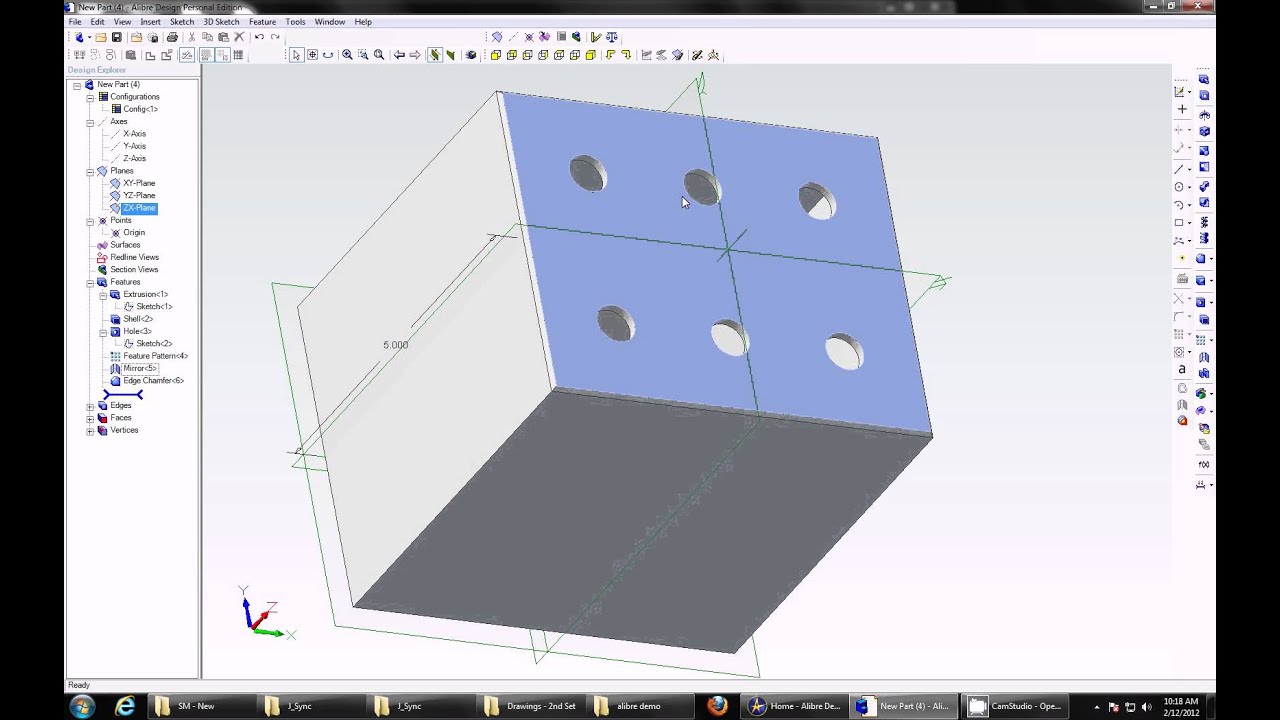Open the Help menu
Screen dimensions: 1280x720
click(363, 21)
